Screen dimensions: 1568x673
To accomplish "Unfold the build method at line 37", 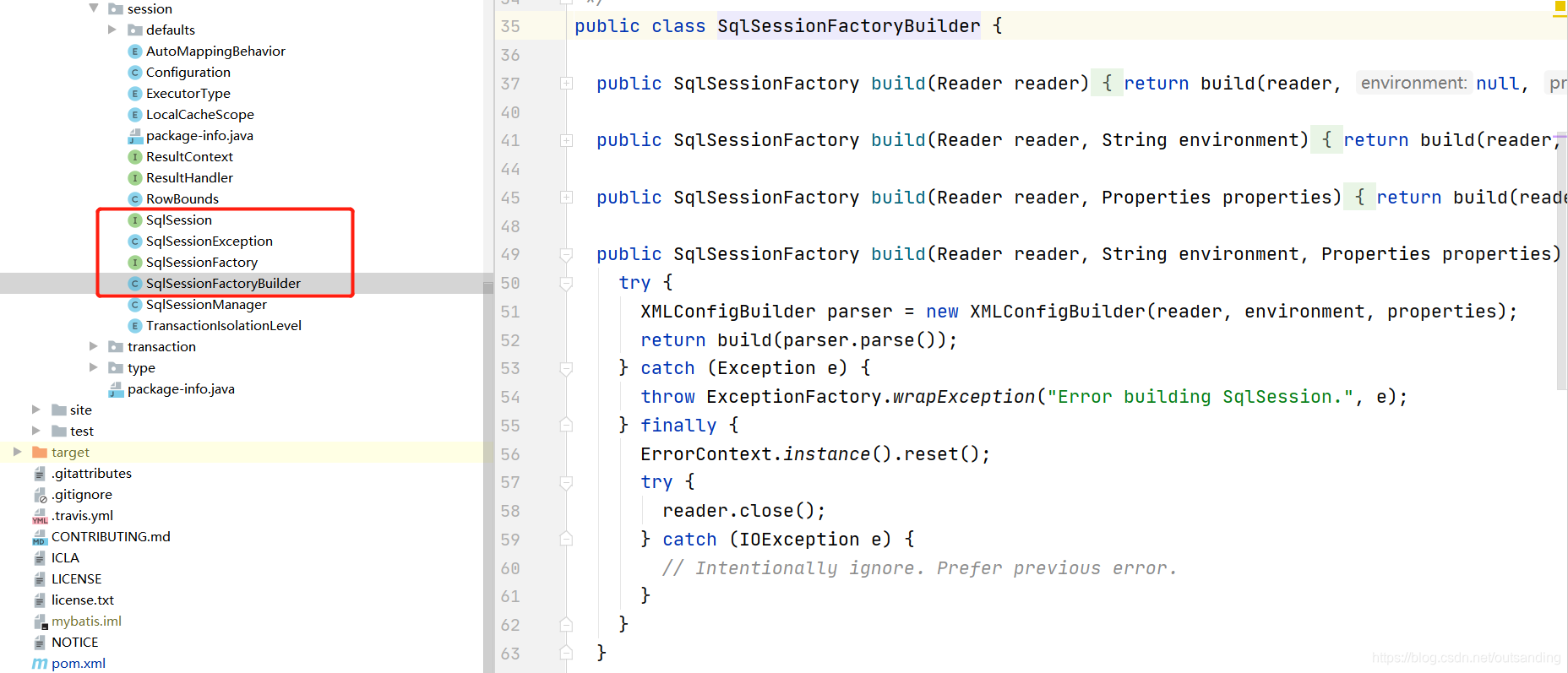I will coord(567,84).
